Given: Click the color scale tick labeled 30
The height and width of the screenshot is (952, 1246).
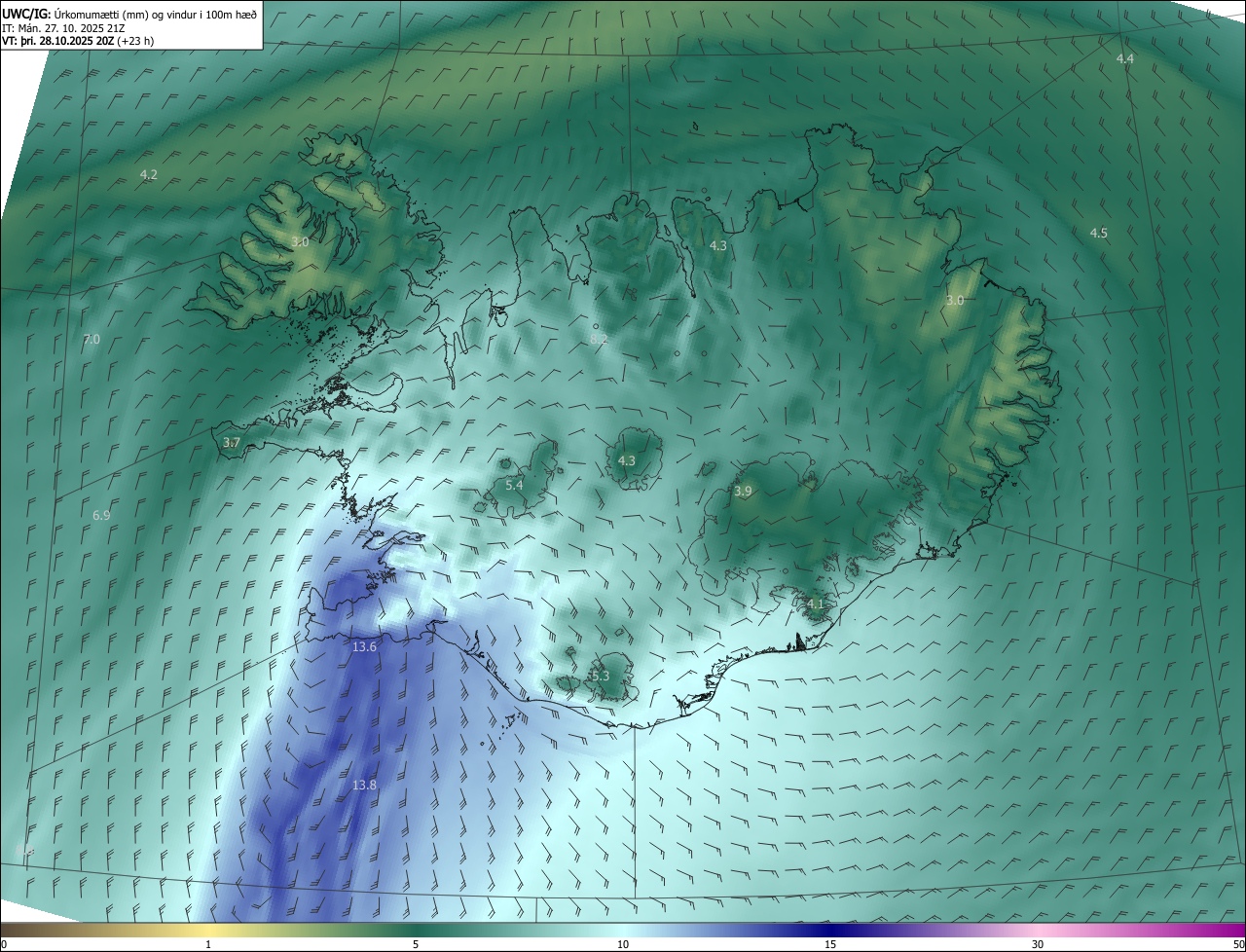Looking at the screenshot, I should coord(1038,944).
